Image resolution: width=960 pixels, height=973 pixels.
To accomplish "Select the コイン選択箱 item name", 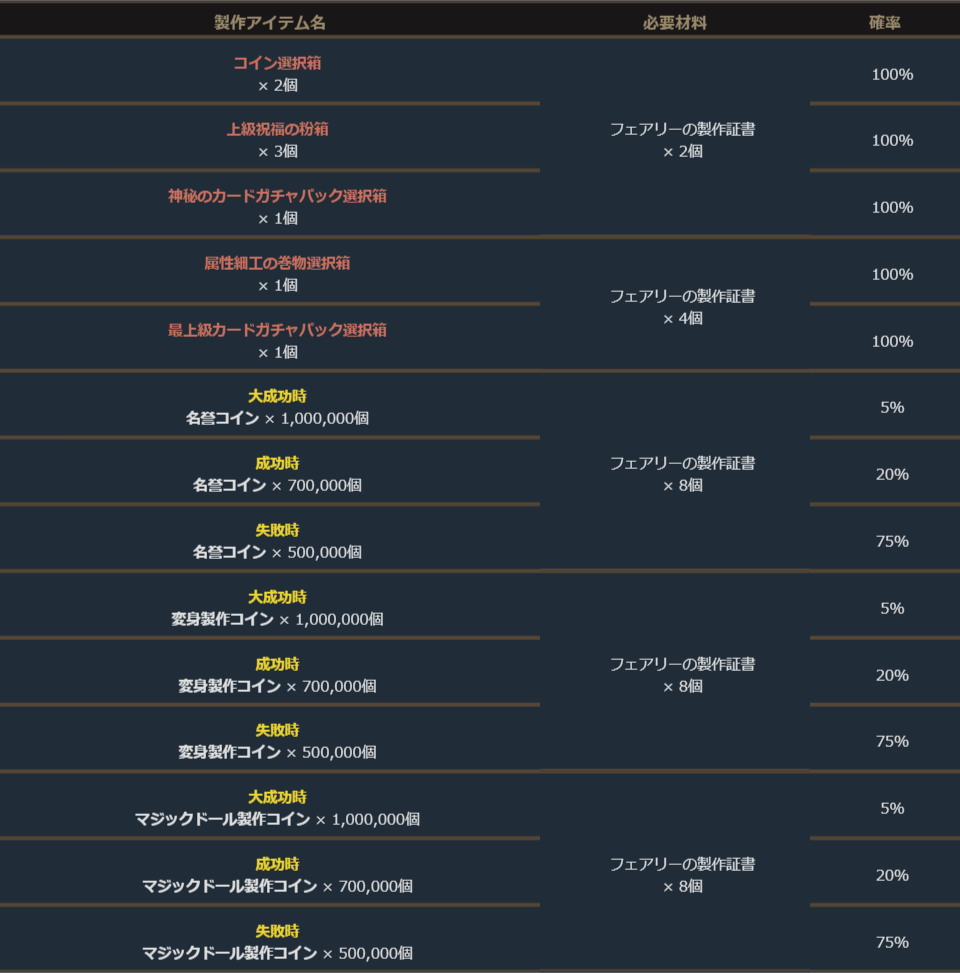I will 277,63.
